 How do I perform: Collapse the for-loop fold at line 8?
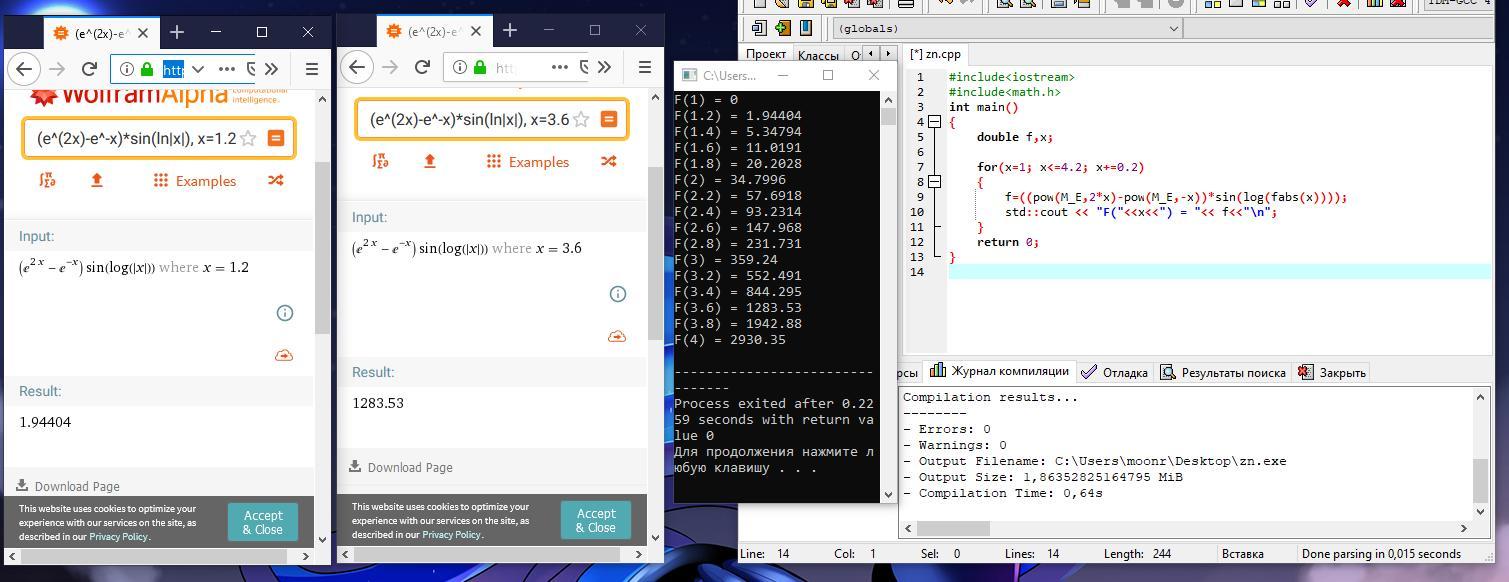[934, 182]
